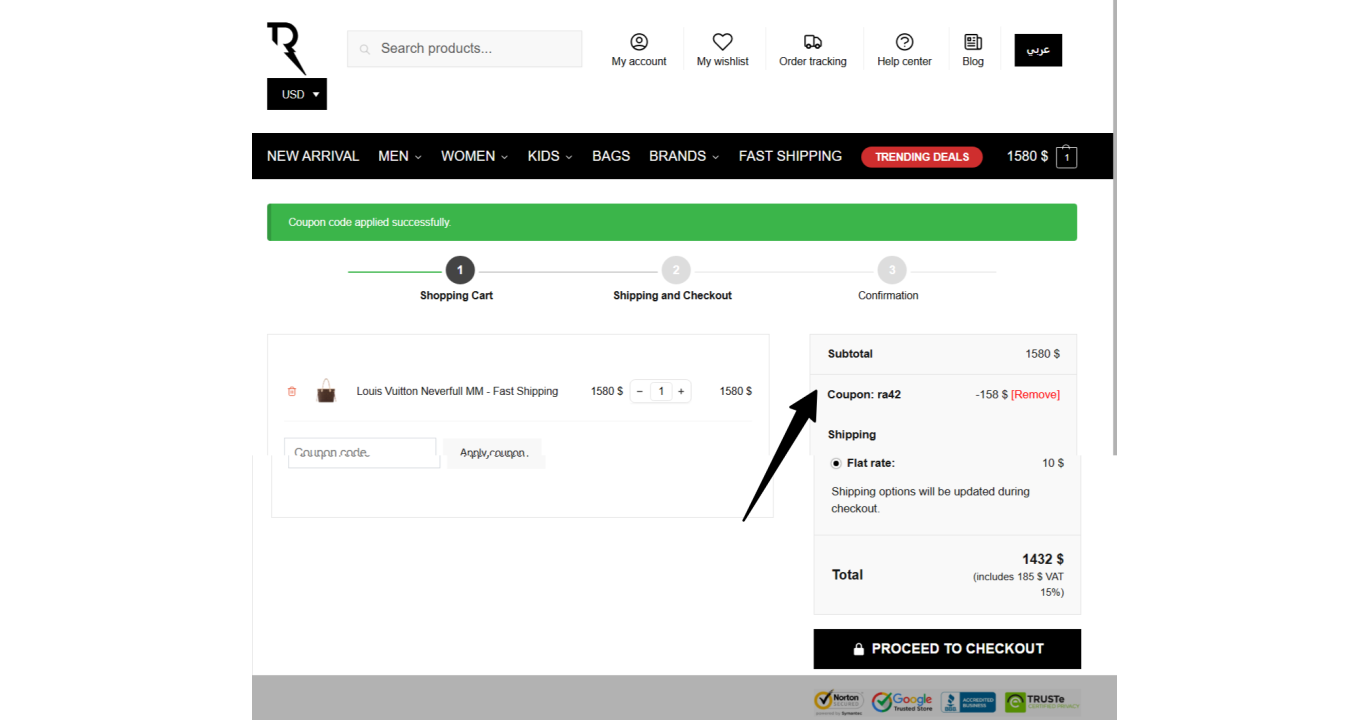
Task: Open the Blog newspaper icon
Action: (x=973, y=42)
